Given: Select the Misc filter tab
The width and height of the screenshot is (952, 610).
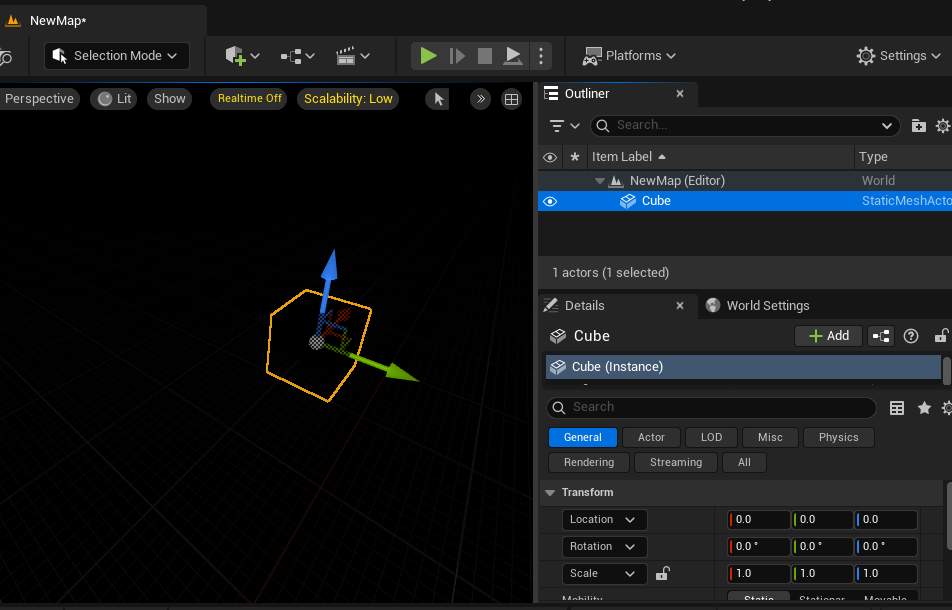Looking at the screenshot, I should (770, 438).
